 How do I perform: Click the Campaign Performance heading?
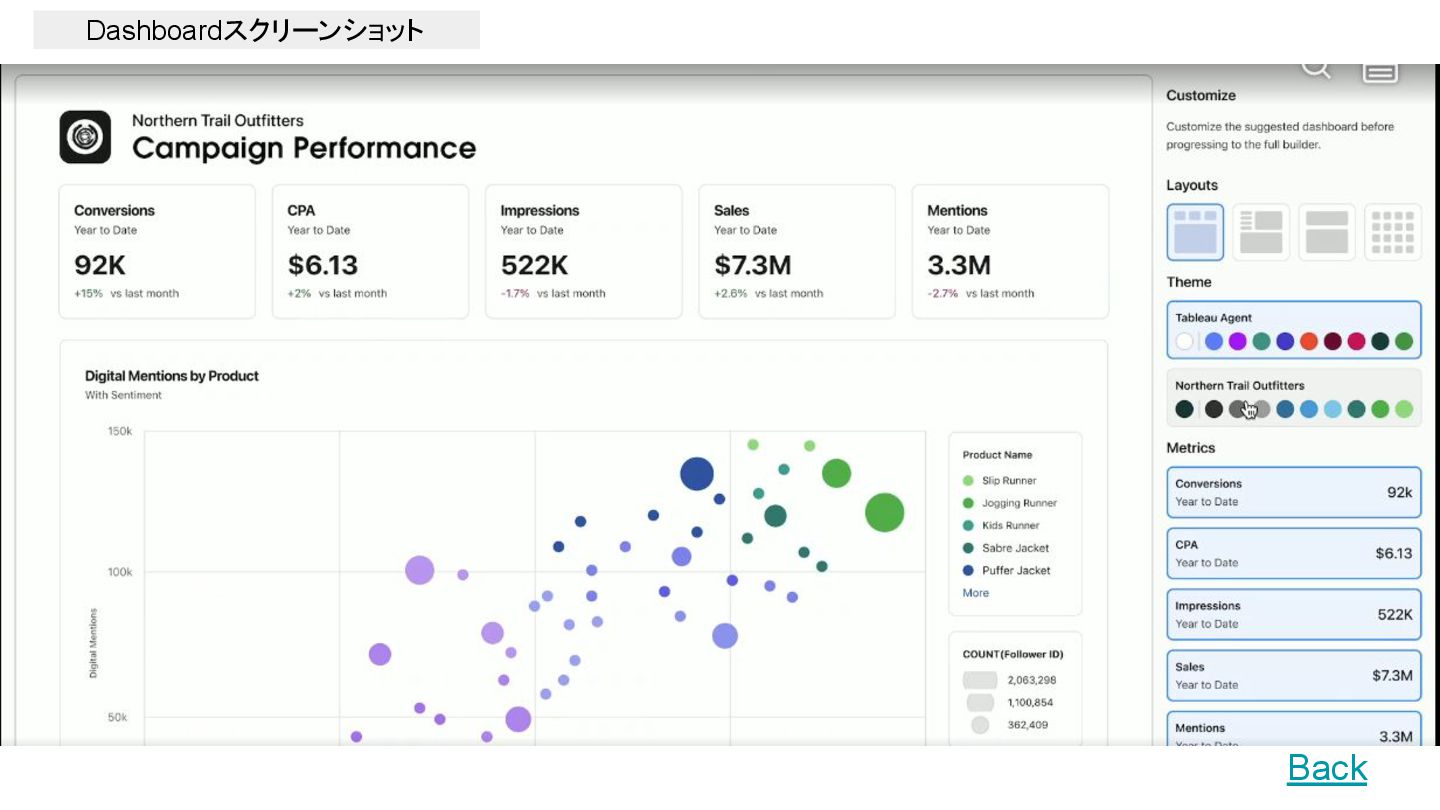coord(304,148)
